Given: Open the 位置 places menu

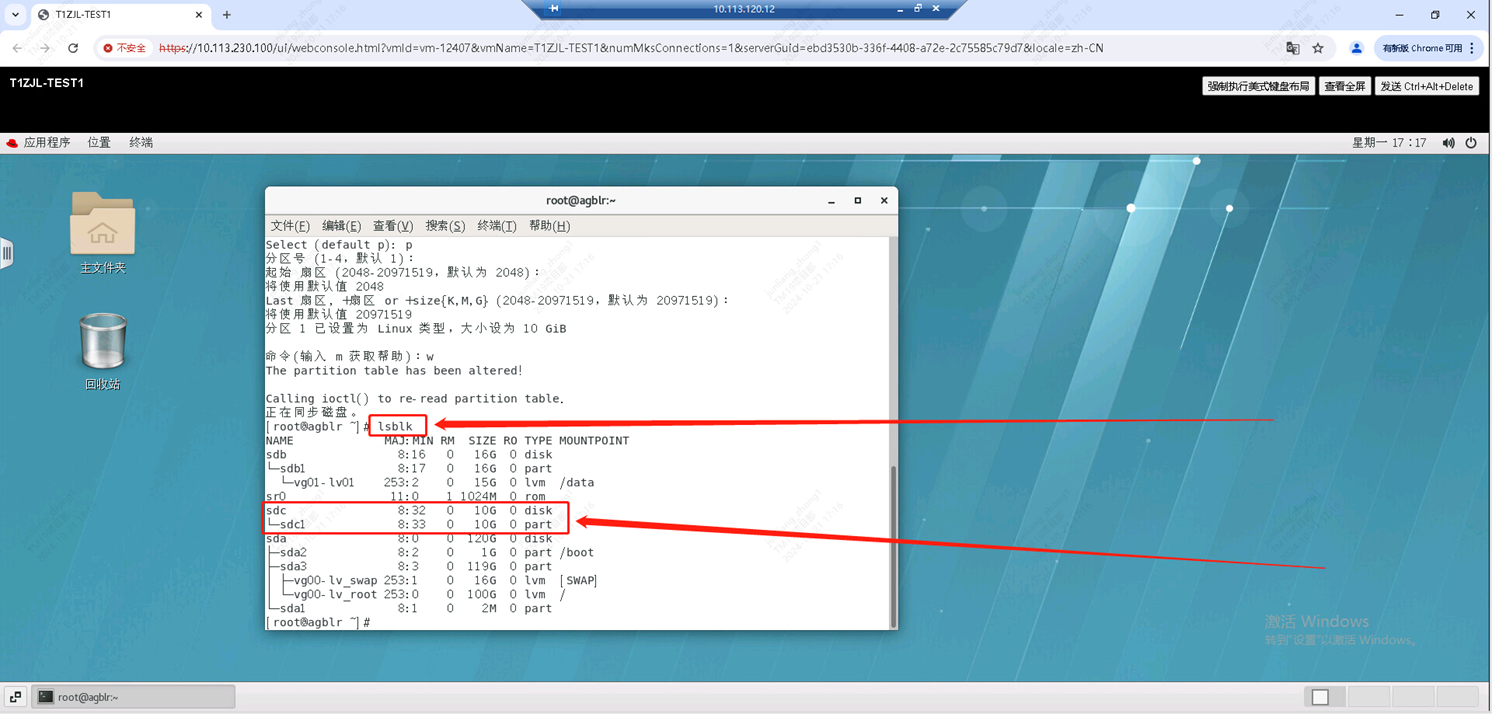Looking at the screenshot, I should pyautogui.click(x=99, y=143).
